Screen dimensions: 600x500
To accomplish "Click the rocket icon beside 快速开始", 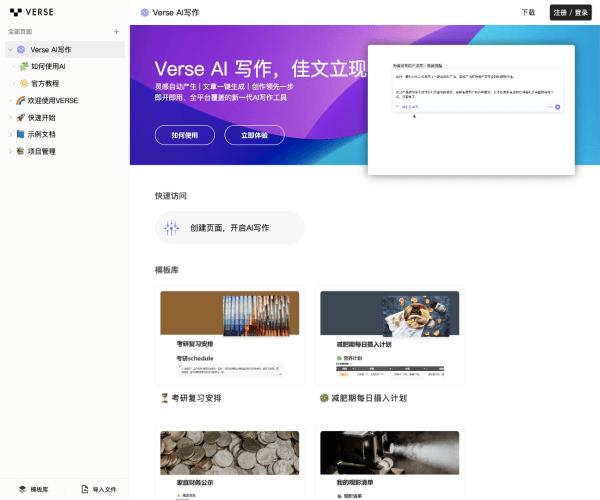I will [x=21, y=117].
